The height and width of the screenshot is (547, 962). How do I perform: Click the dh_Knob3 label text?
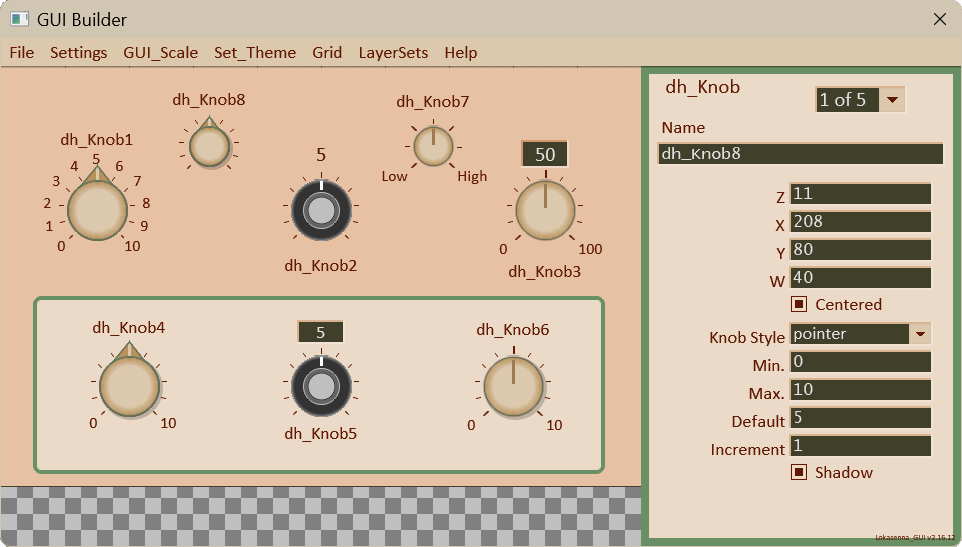pos(545,272)
